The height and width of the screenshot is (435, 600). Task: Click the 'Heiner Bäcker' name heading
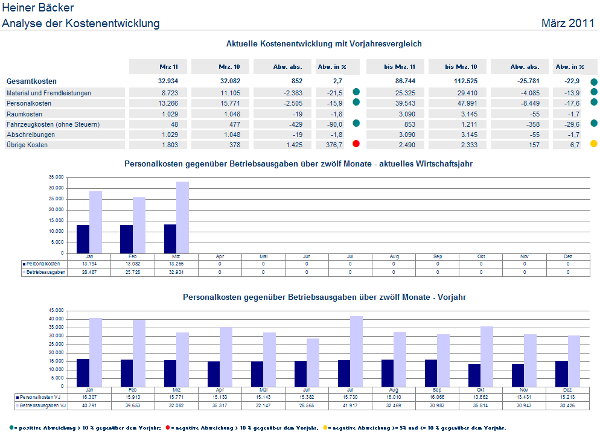(38, 7)
